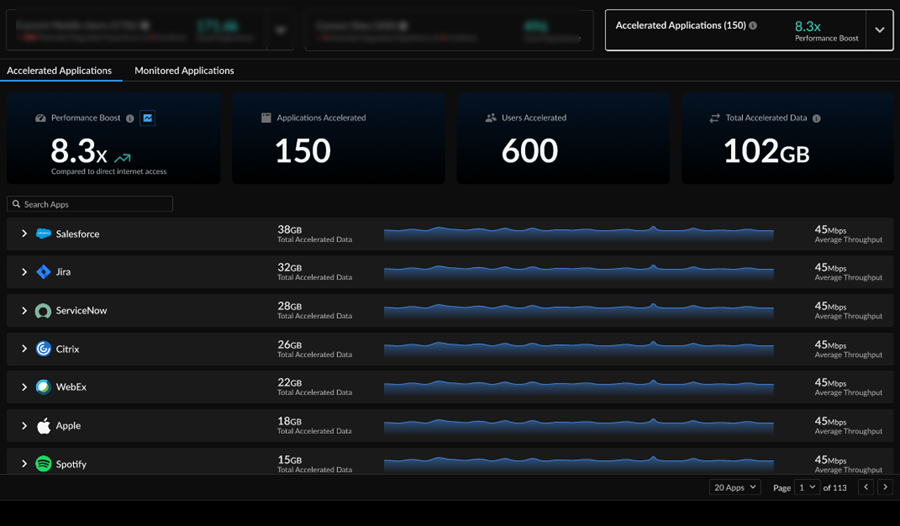900x526 pixels.
Task: Click the 150 Applications Accelerated number
Action: pyautogui.click(x=302, y=151)
